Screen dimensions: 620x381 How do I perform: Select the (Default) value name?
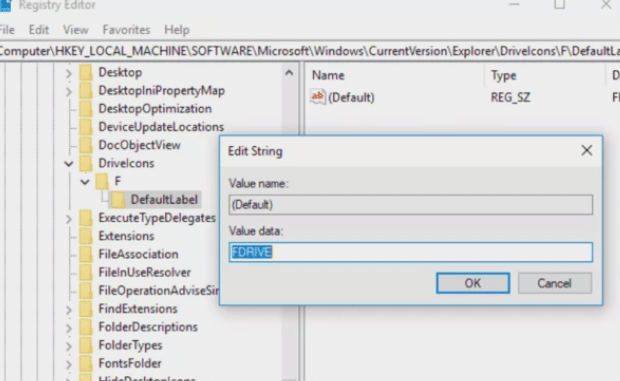351,97
